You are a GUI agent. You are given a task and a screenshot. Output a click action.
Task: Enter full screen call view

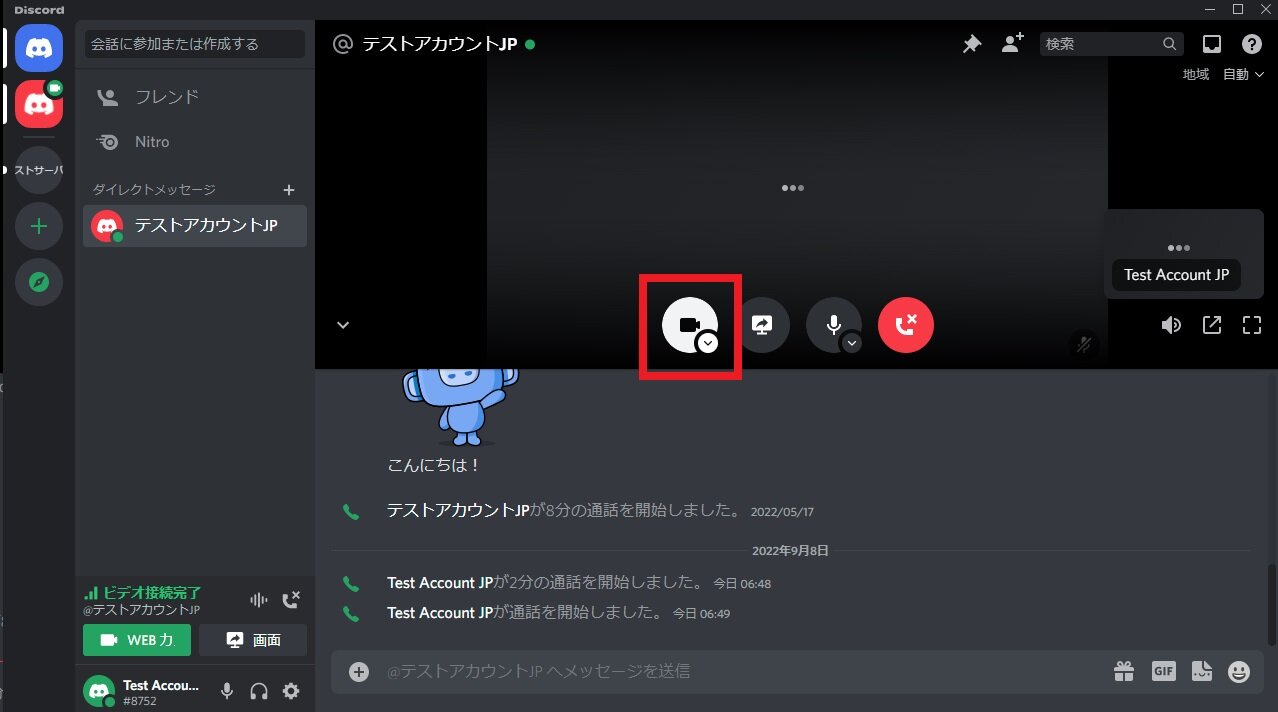[x=1252, y=325]
